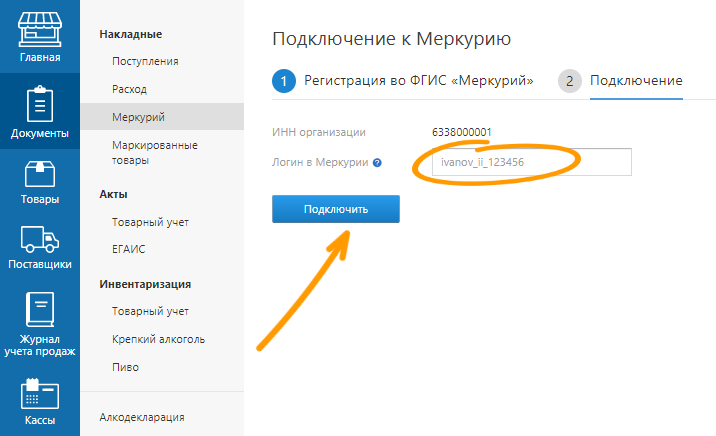716x436 pixels.
Task: Open Крепкий алкоголь inventory
Action: point(158,339)
